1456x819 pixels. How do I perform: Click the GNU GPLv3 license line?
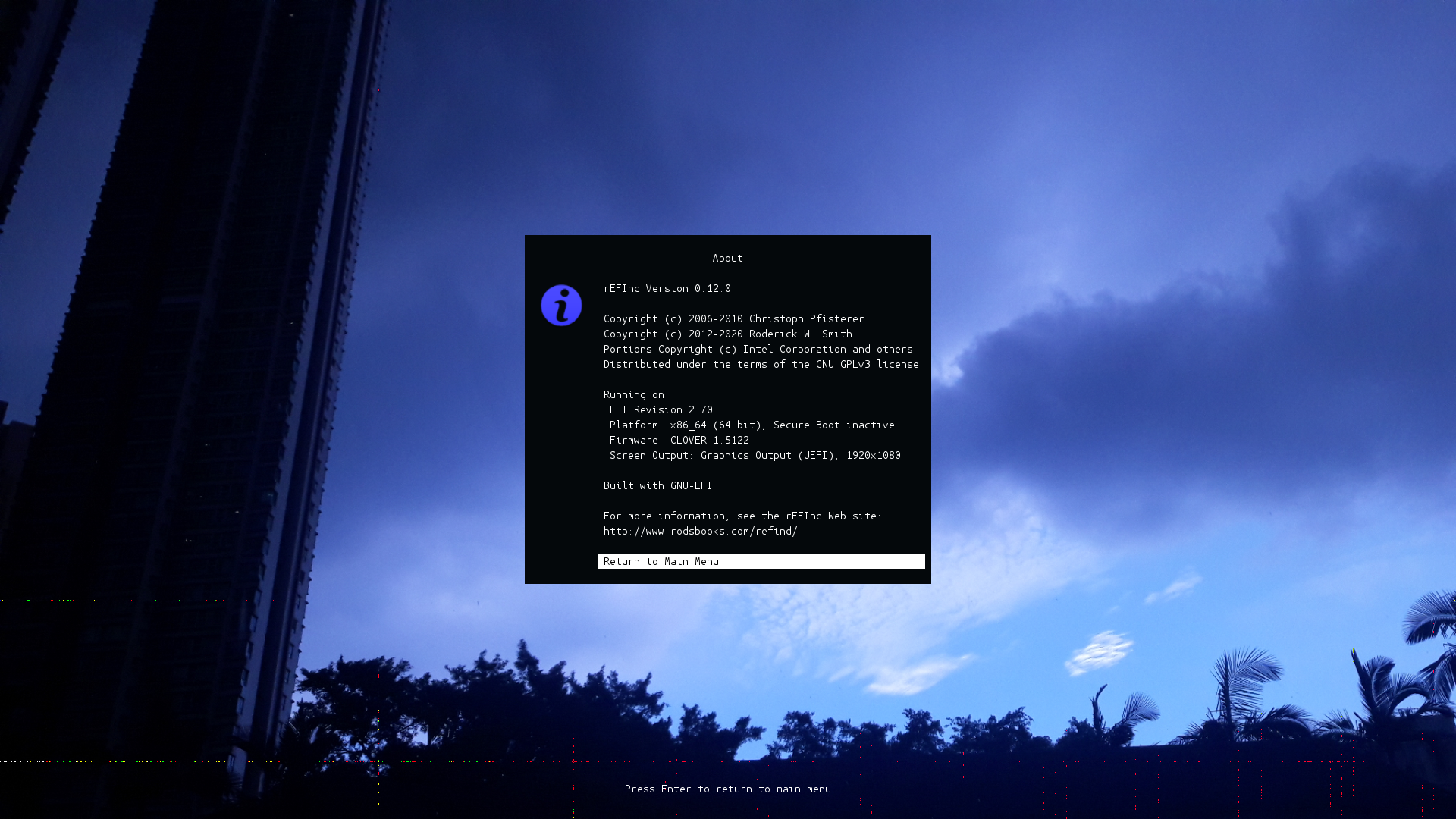coord(761,364)
